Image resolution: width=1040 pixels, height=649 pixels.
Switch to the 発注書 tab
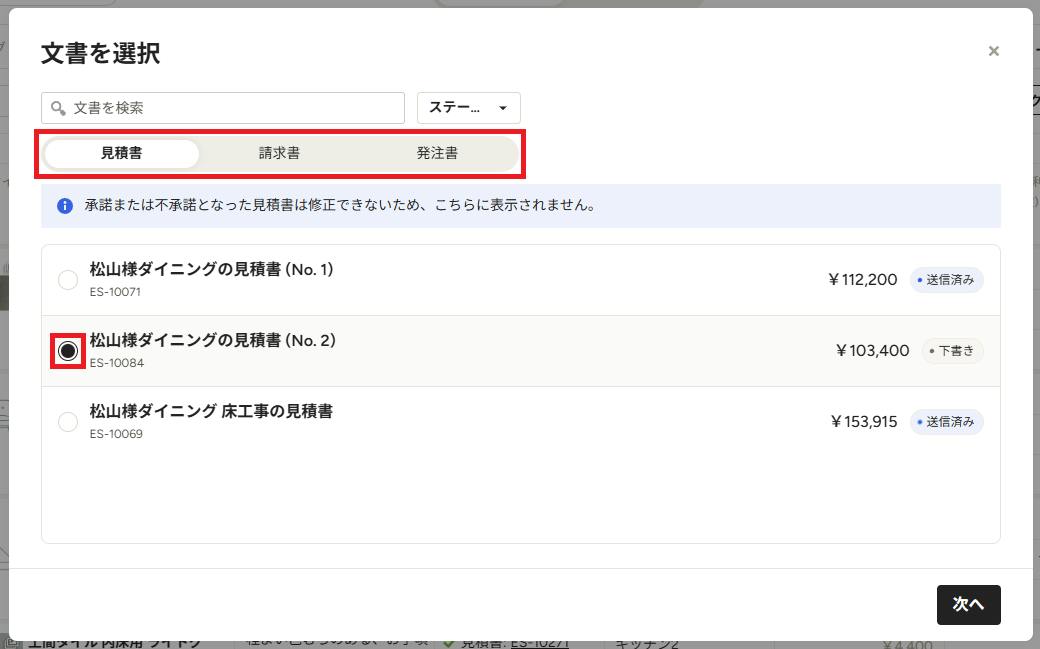(x=437, y=153)
